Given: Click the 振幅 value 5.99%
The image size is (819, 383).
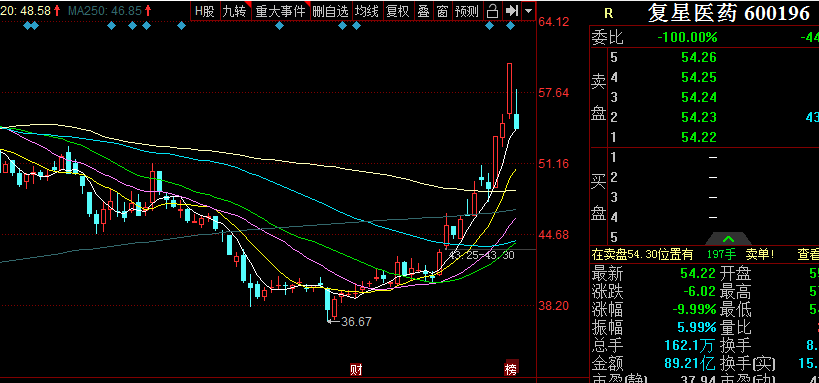Looking at the screenshot, I should [697, 328].
